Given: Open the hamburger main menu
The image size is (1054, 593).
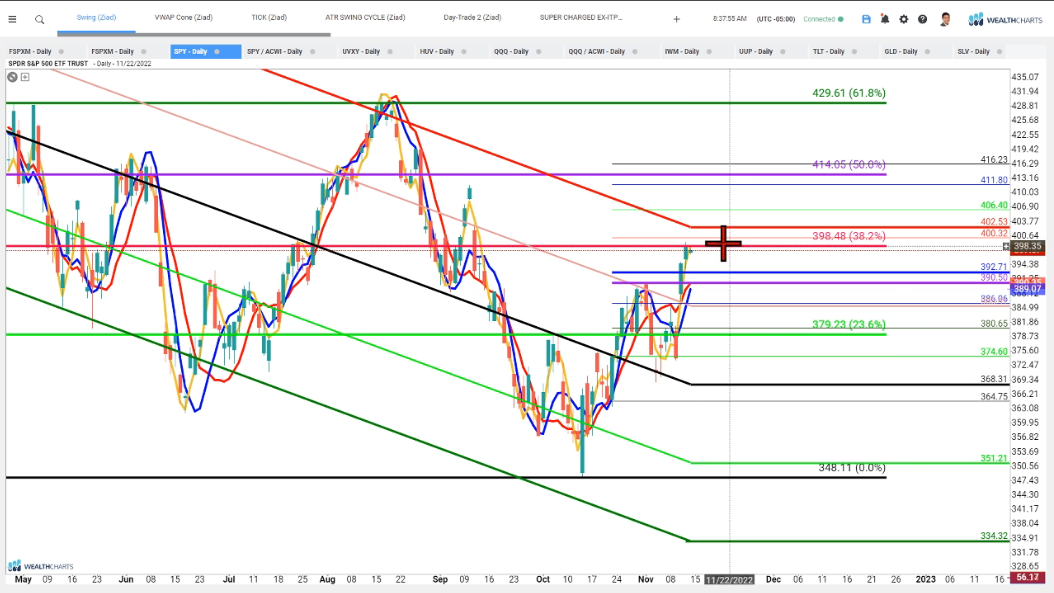Looking at the screenshot, I should pos(12,19).
